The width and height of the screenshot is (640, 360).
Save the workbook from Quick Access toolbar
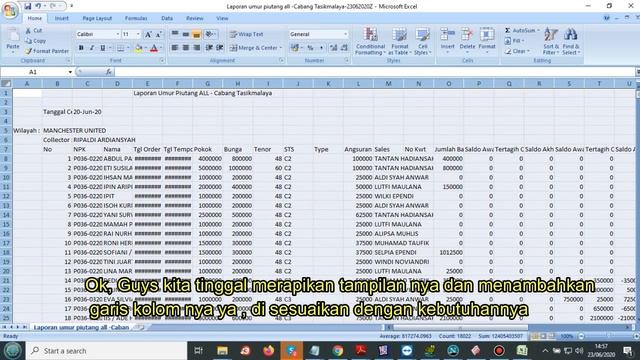point(28,6)
